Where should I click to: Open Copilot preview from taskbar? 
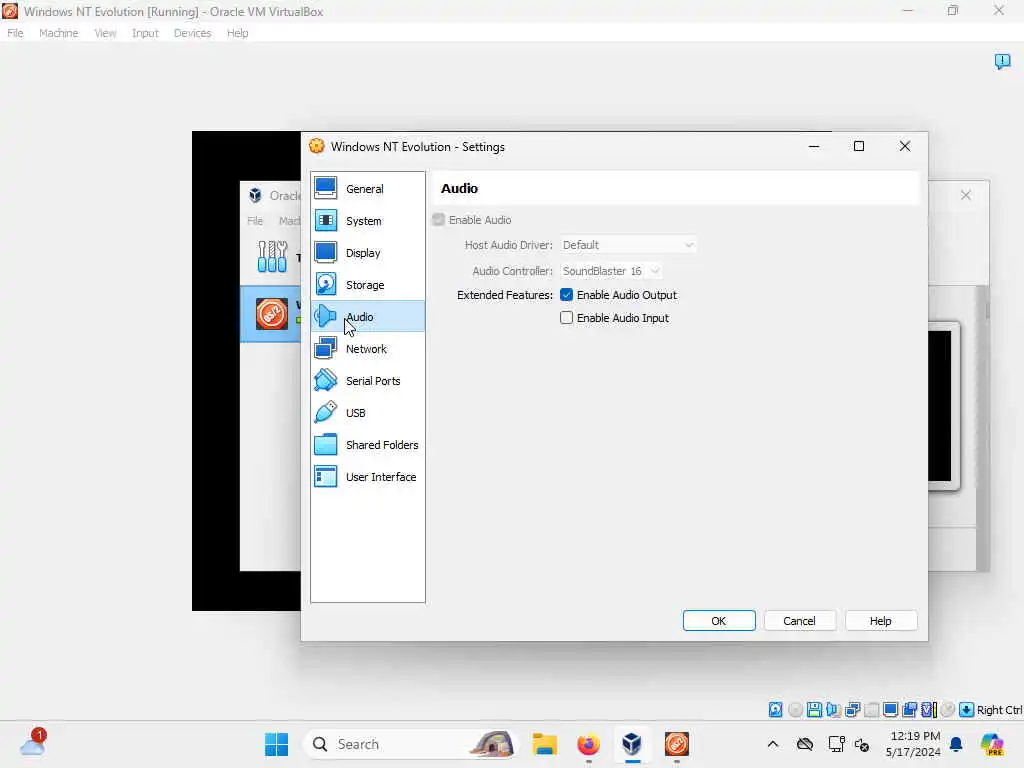(993, 744)
